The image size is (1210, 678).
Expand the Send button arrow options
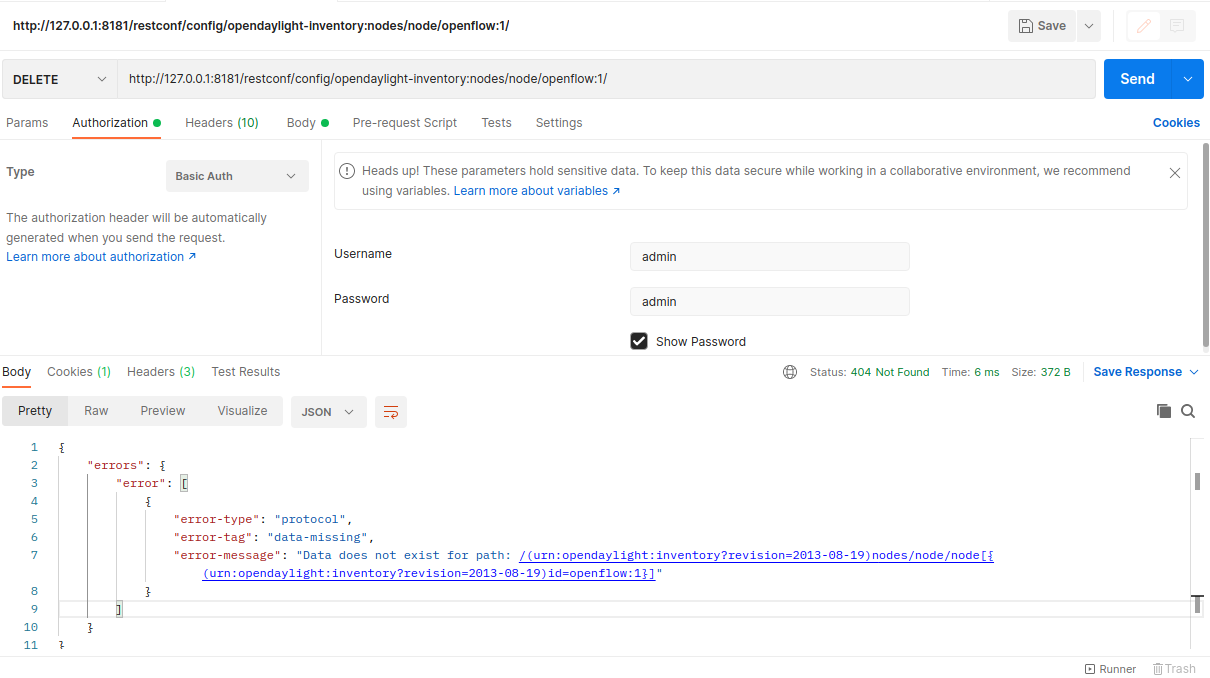pos(1187,79)
